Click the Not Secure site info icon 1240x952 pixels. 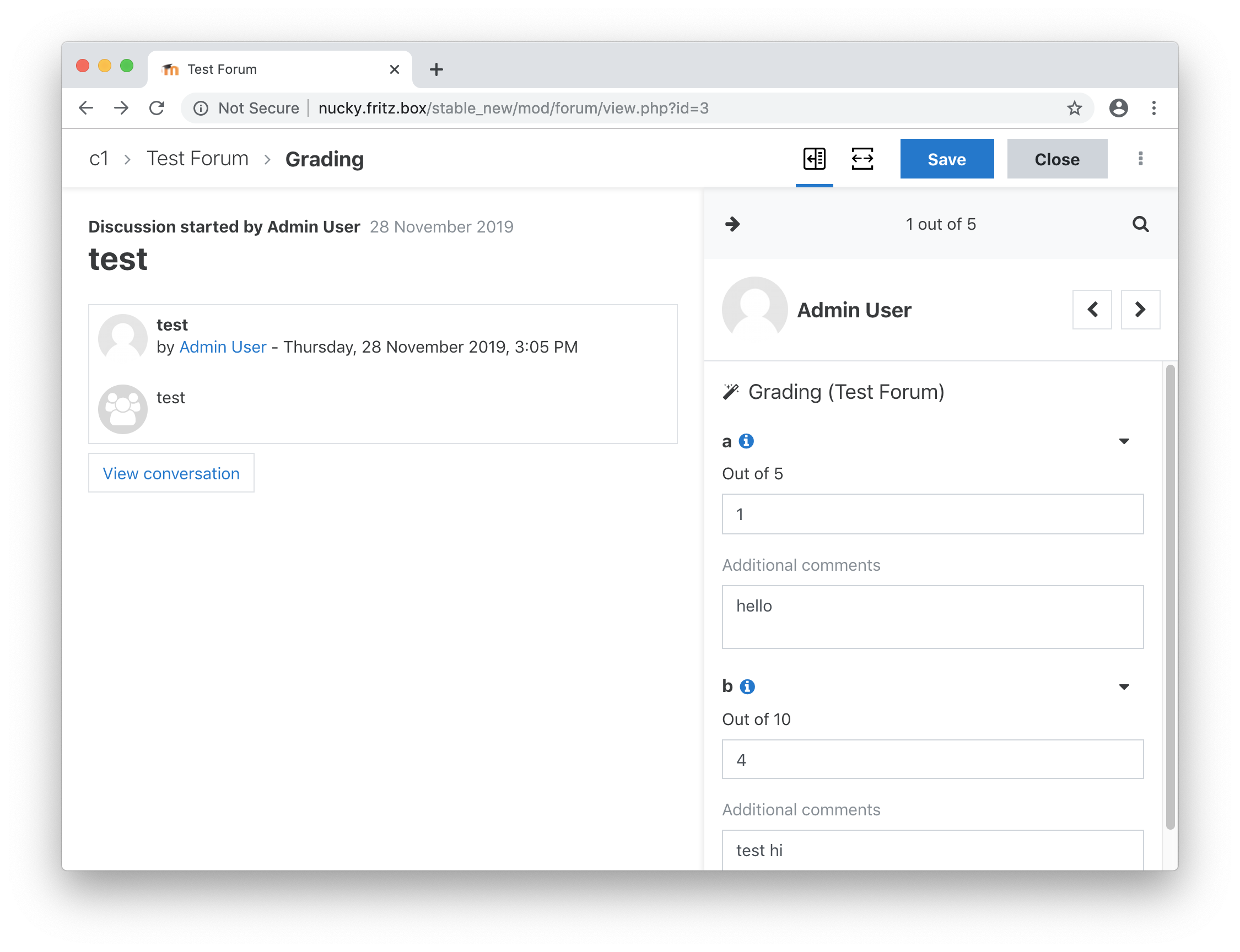point(201,108)
